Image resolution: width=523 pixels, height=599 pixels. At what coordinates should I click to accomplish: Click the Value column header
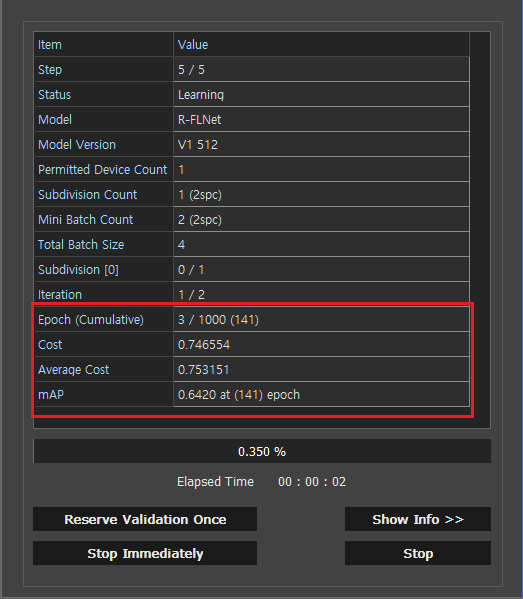click(x=321, y=45)
